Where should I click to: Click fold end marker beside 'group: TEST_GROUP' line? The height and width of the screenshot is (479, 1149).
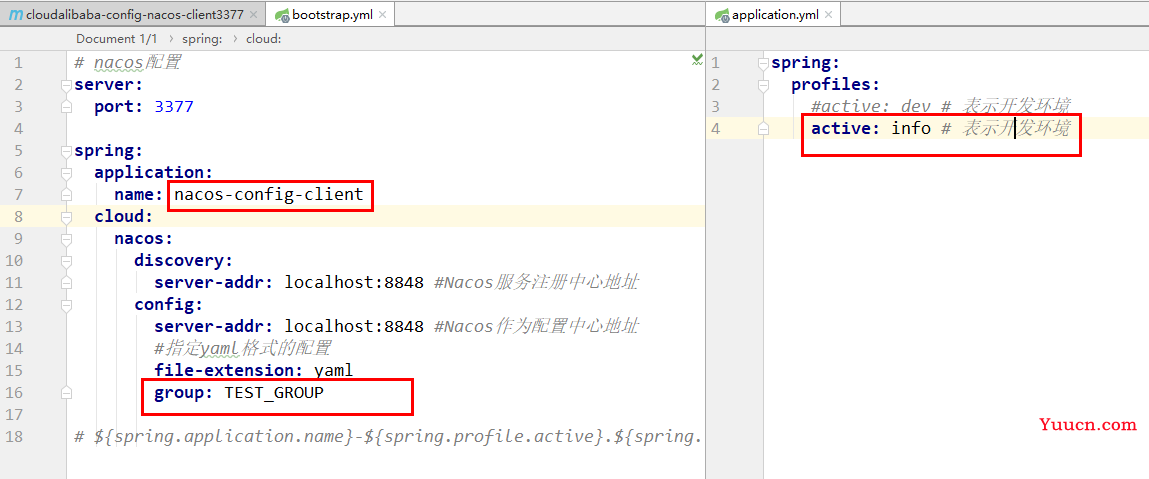pyautogui.click(x=67, y=393)
